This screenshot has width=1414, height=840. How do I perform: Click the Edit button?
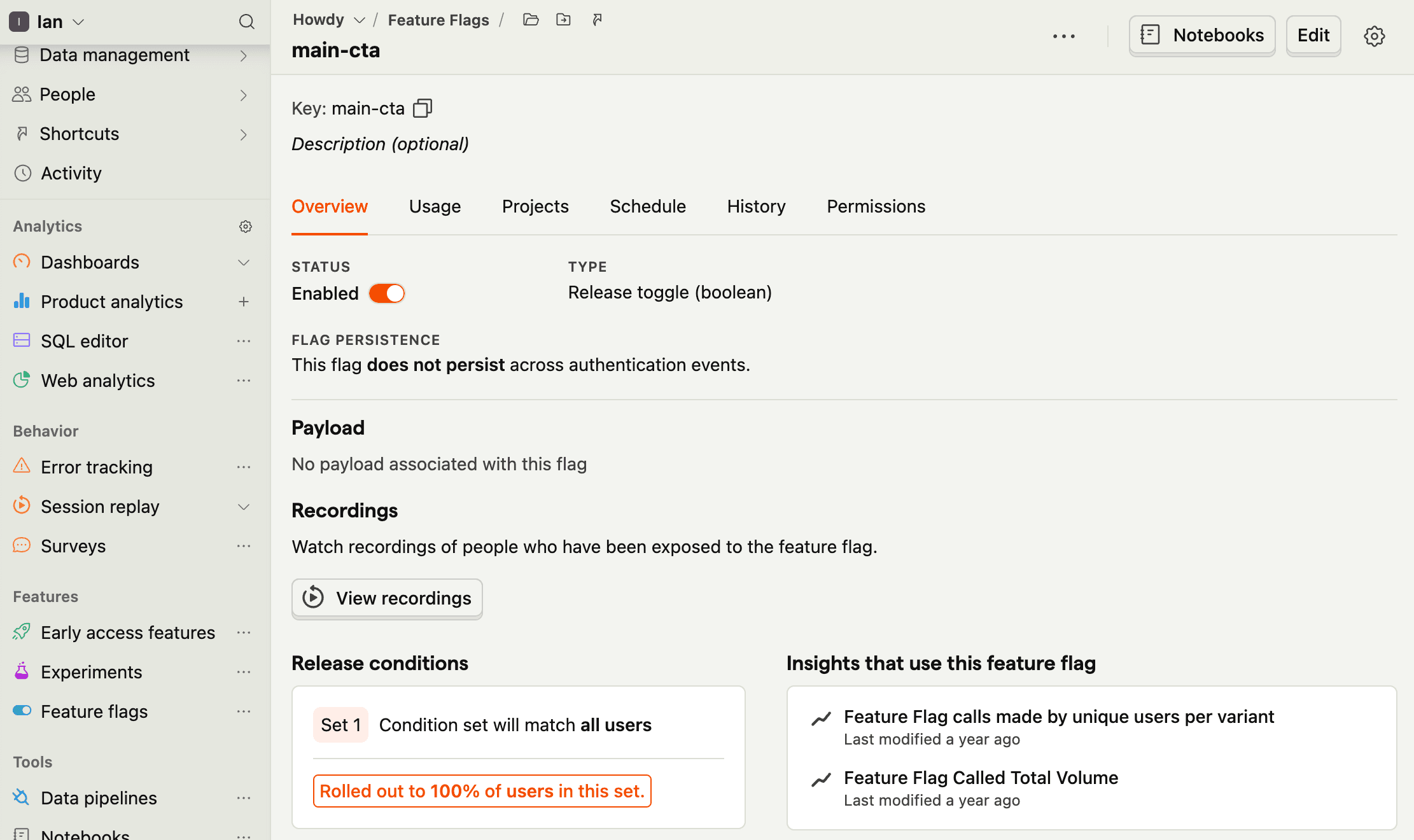pyautogui.click(x=1313, y=35)
